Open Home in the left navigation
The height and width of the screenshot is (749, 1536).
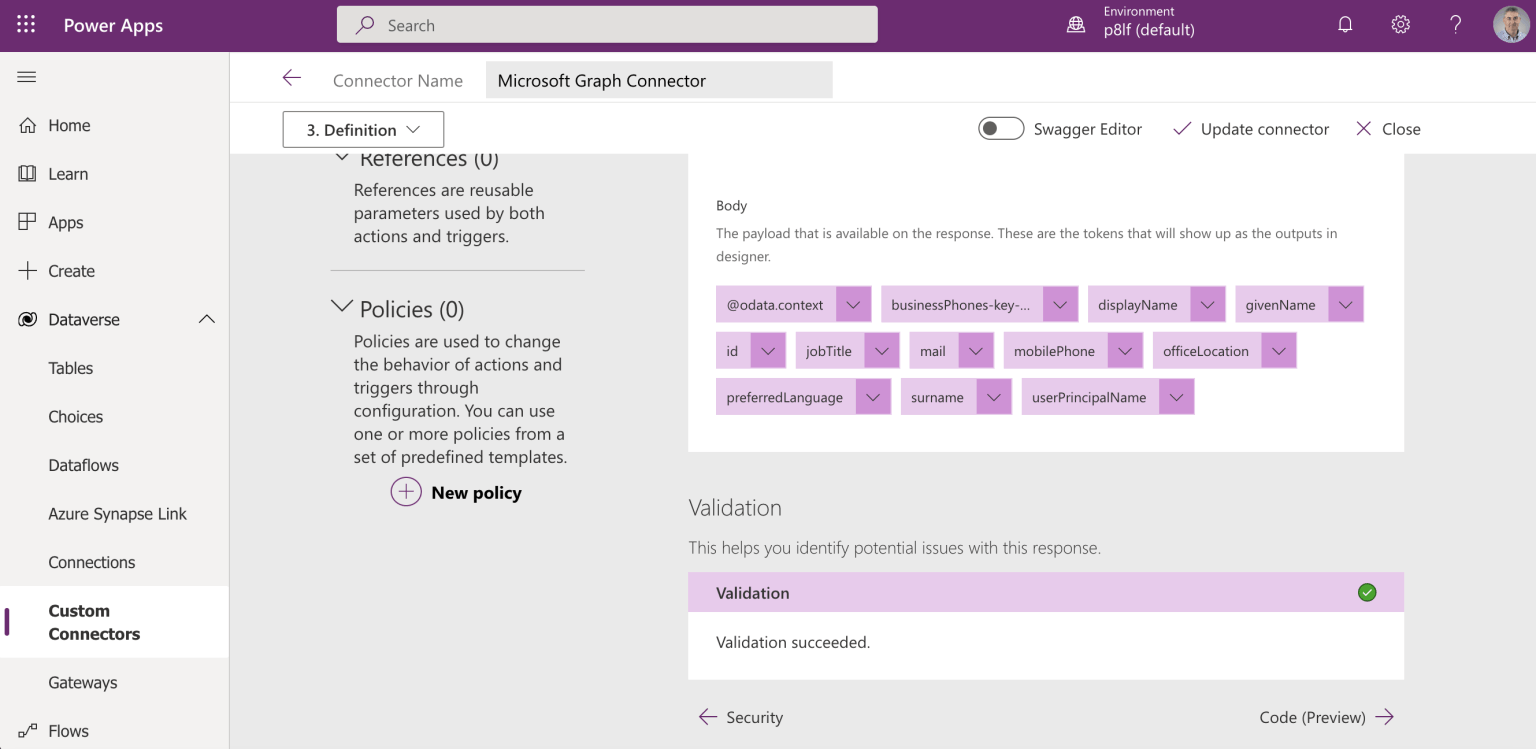tap(69, 125)
